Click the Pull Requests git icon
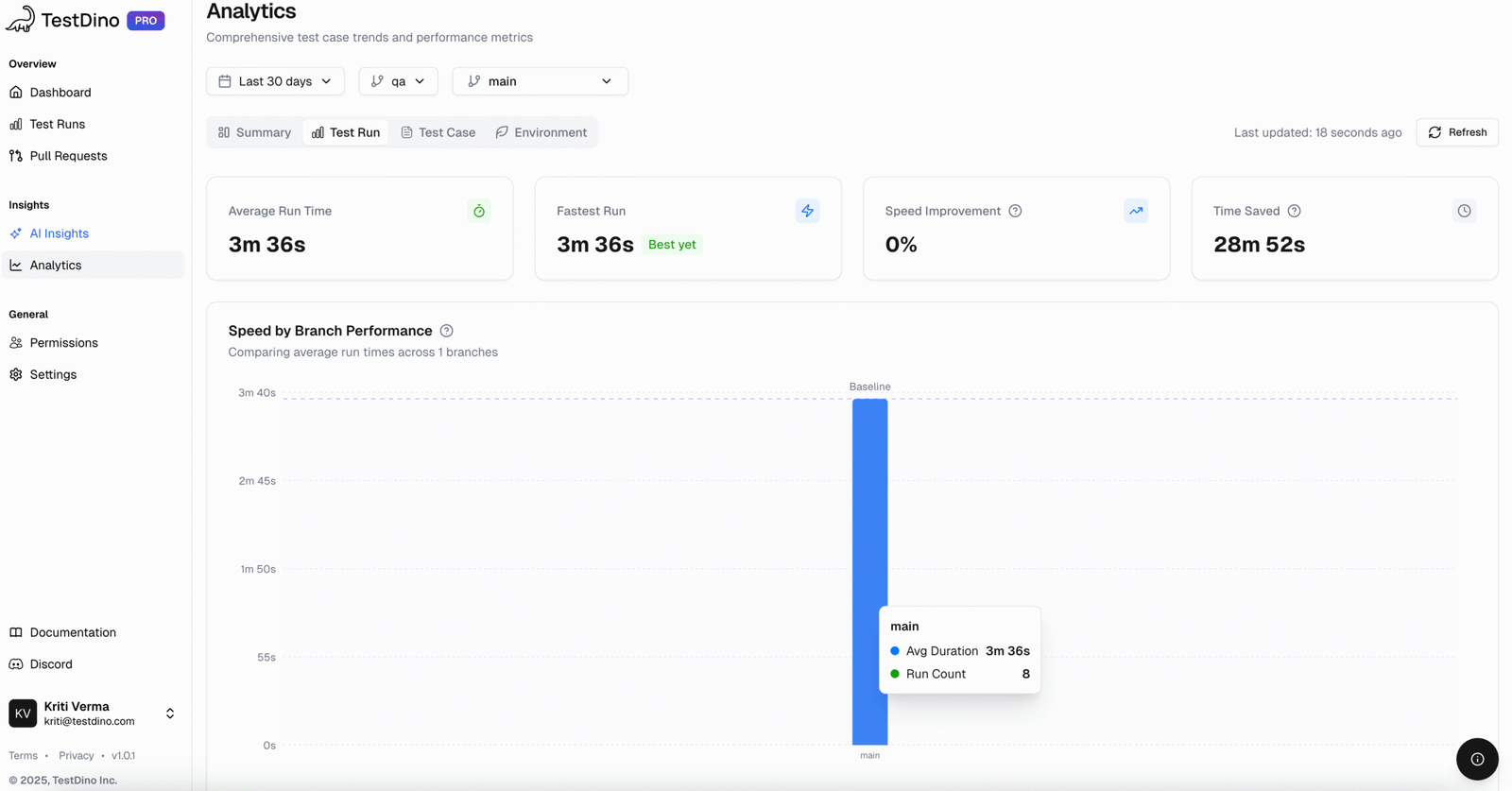 coord(16,156)
